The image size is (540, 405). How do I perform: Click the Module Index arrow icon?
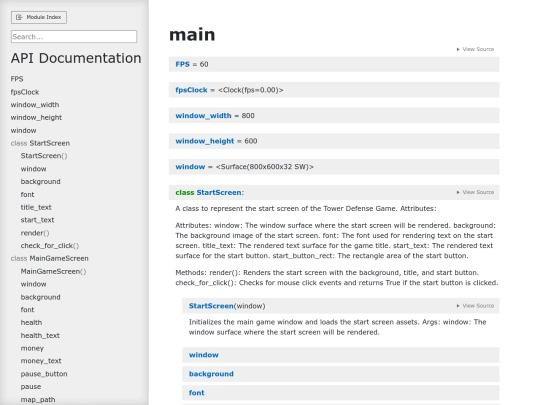[x=19, y=17]
